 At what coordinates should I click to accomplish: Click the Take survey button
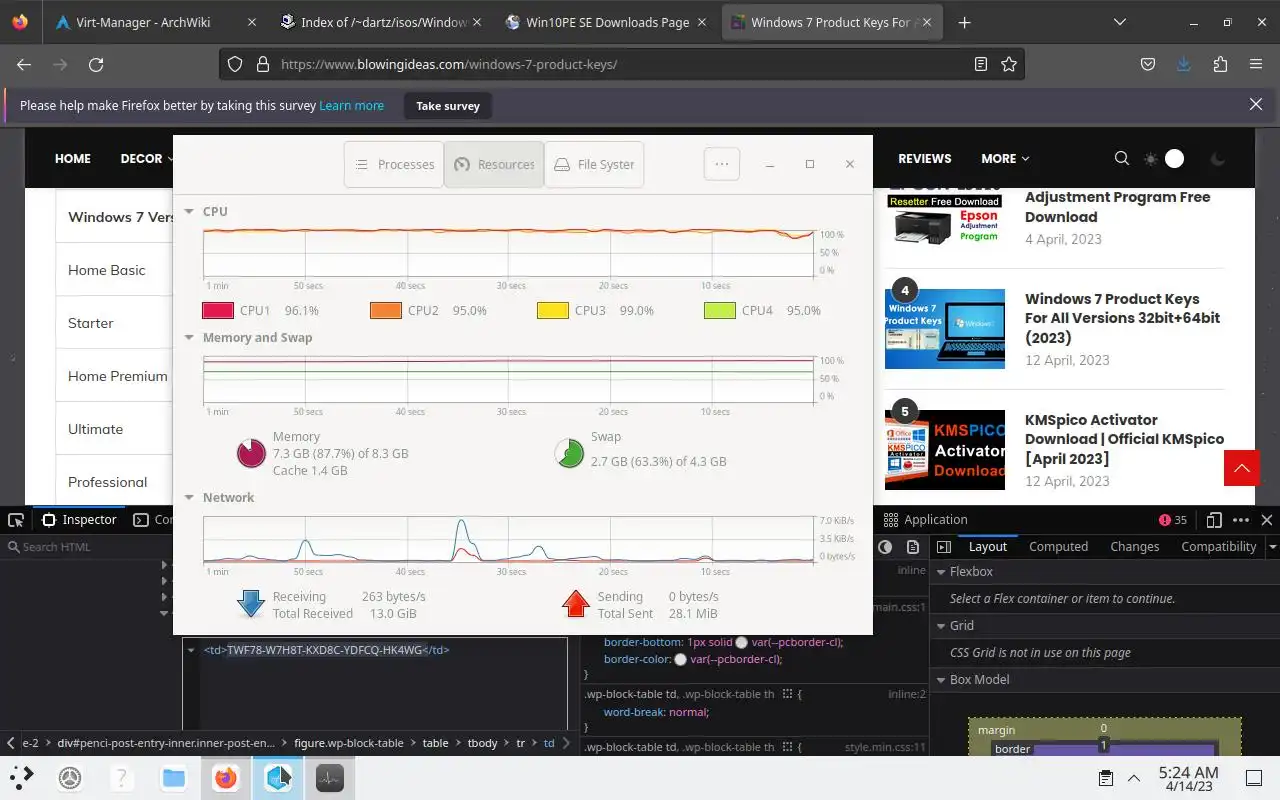coord(448,105)
